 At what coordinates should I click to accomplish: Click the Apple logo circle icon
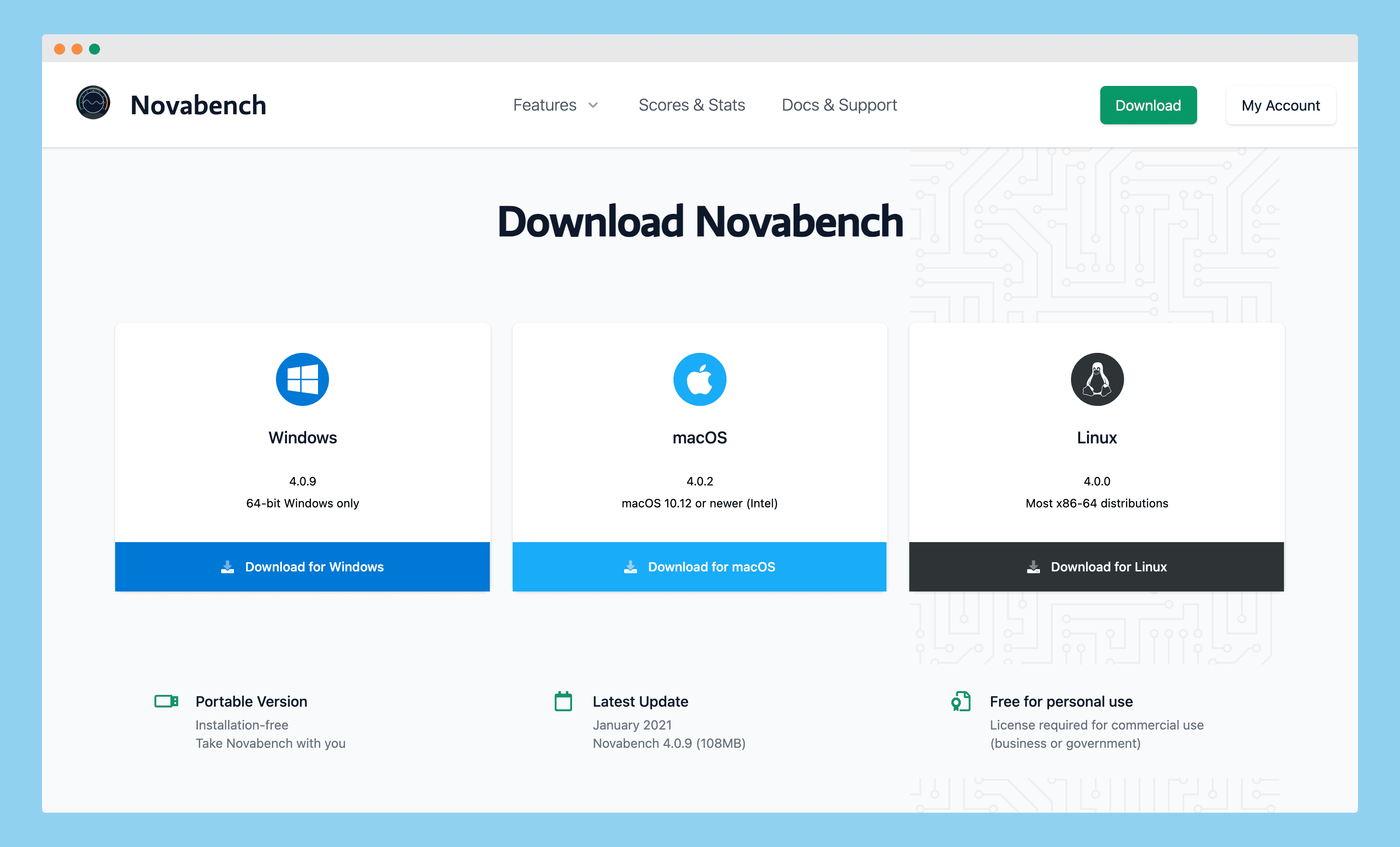click(x=700, y=379)
